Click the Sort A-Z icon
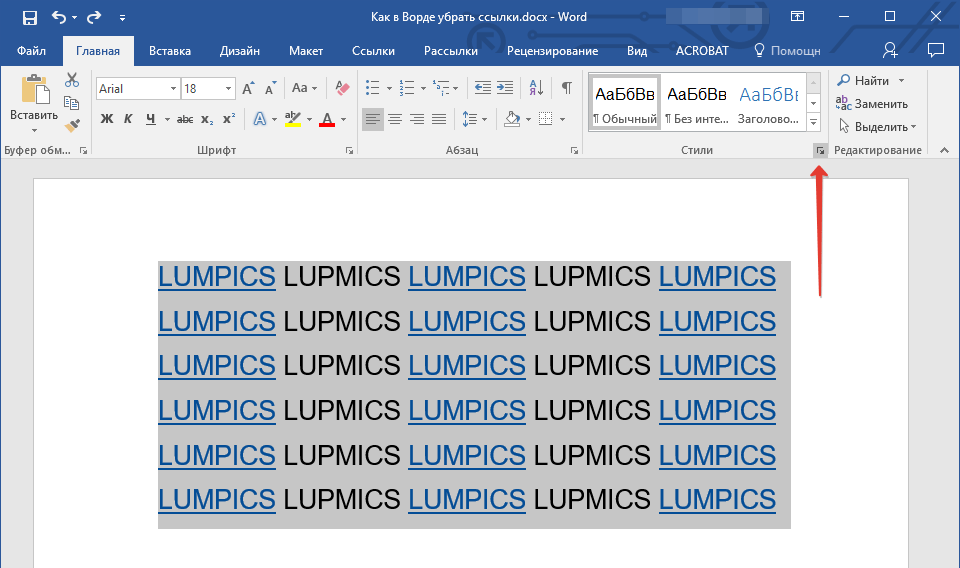This screenshot has height=568, width=960. (x=535, y=88)
